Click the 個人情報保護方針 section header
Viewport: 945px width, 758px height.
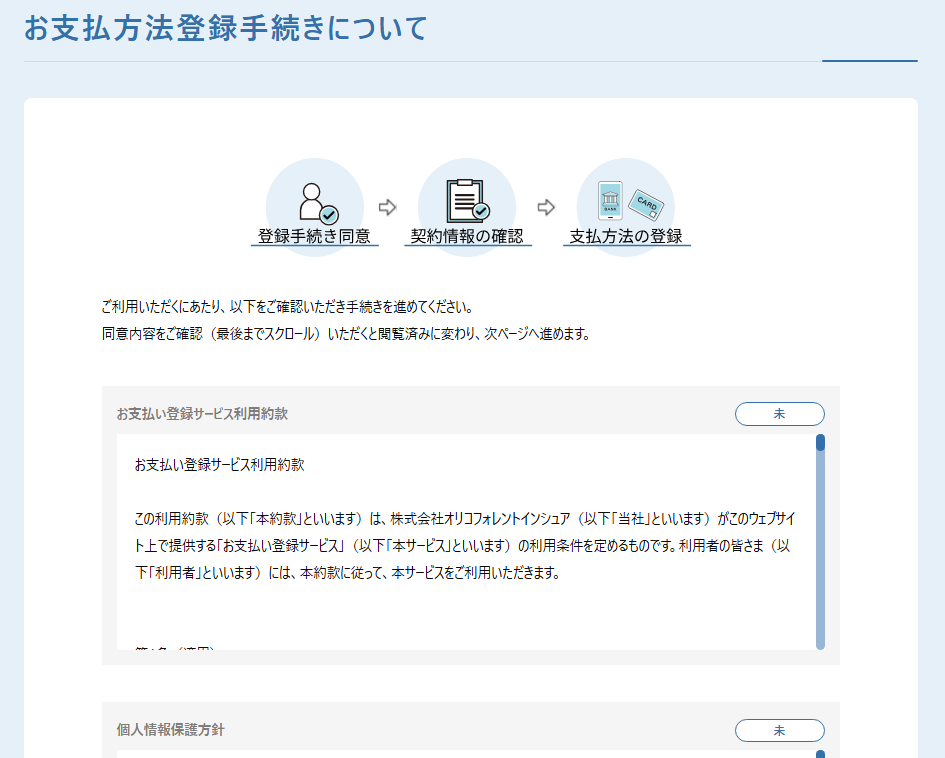tap(171, 730)
